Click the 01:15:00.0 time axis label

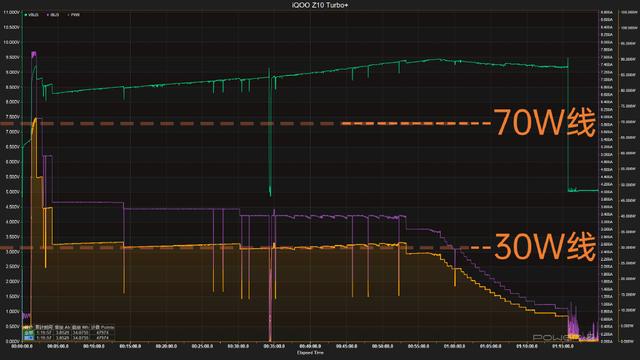pyautogui.click(x=562, y=346)
